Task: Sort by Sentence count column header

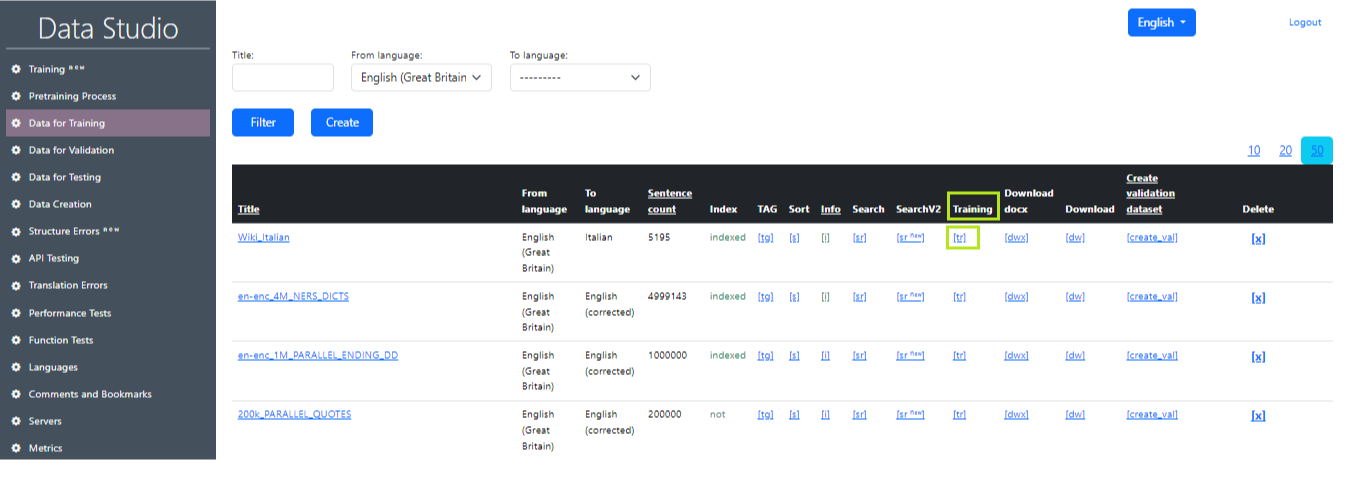Action: (x=670, y=201)
